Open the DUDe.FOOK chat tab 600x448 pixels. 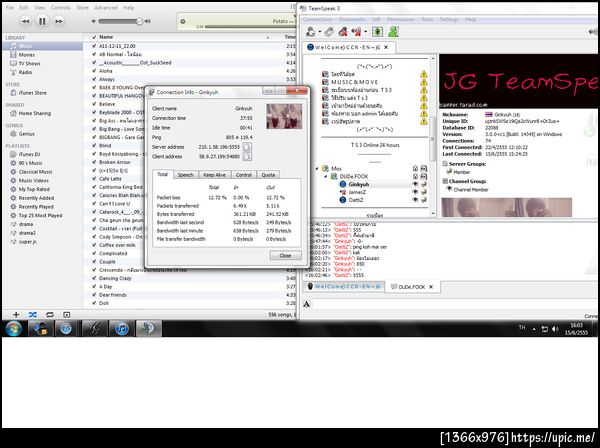412,287
